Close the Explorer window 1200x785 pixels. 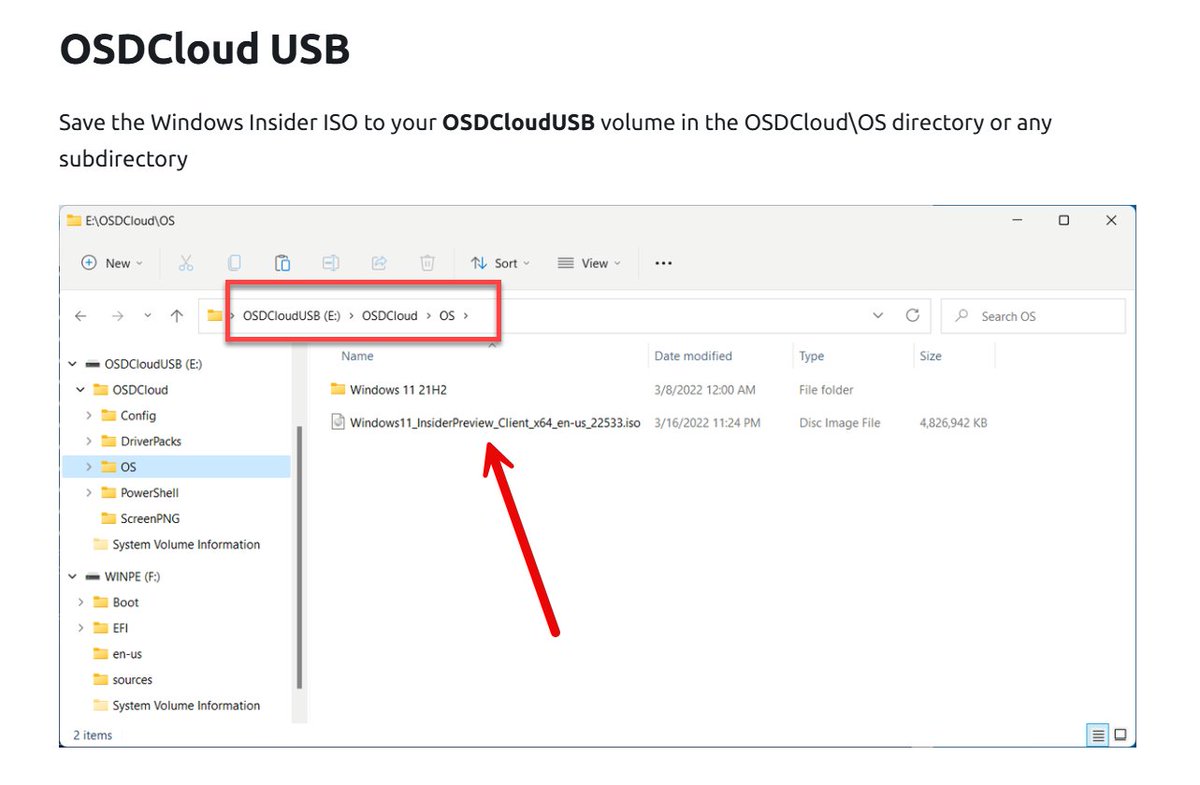pos(1111,220)
